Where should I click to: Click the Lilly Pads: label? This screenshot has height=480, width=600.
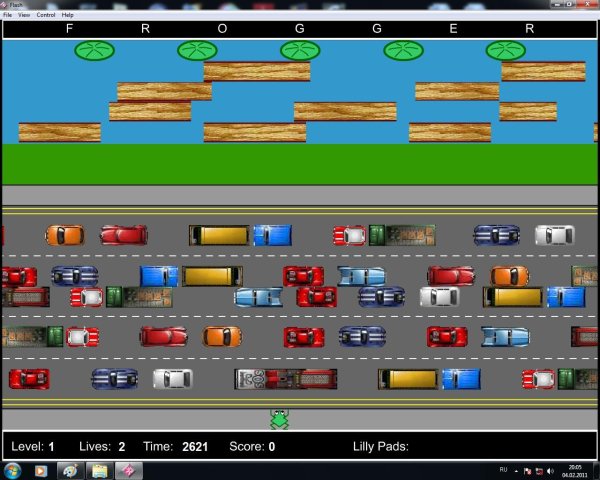click(381, 446)
